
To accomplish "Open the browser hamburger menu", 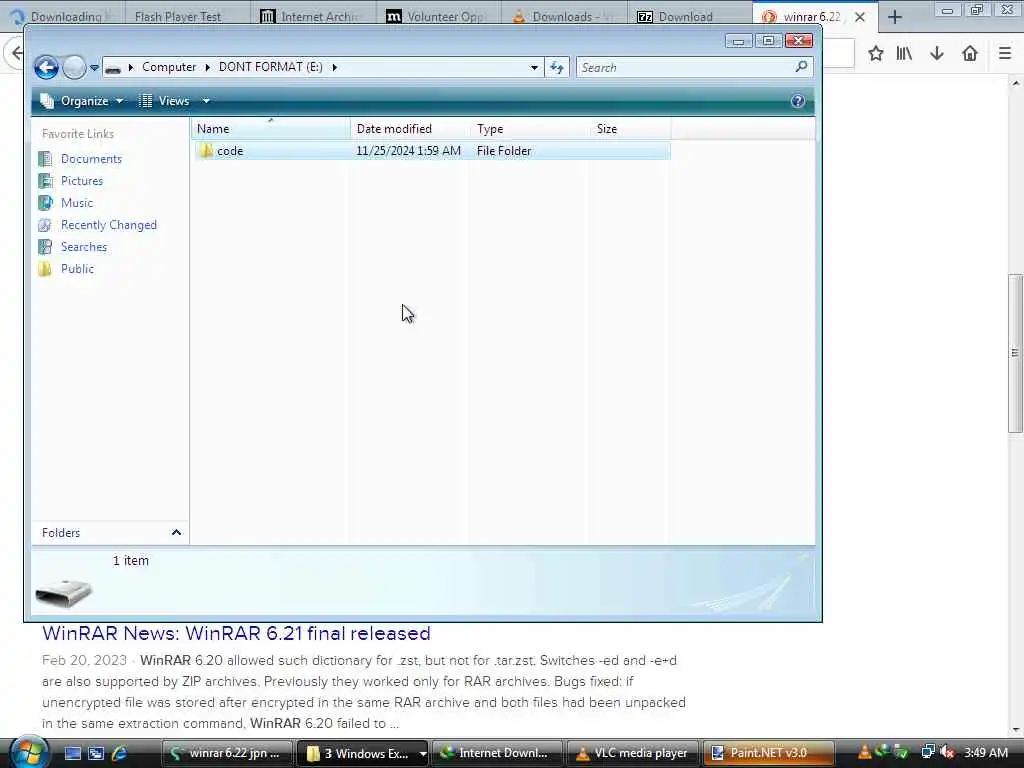I will coord(1005,54).
